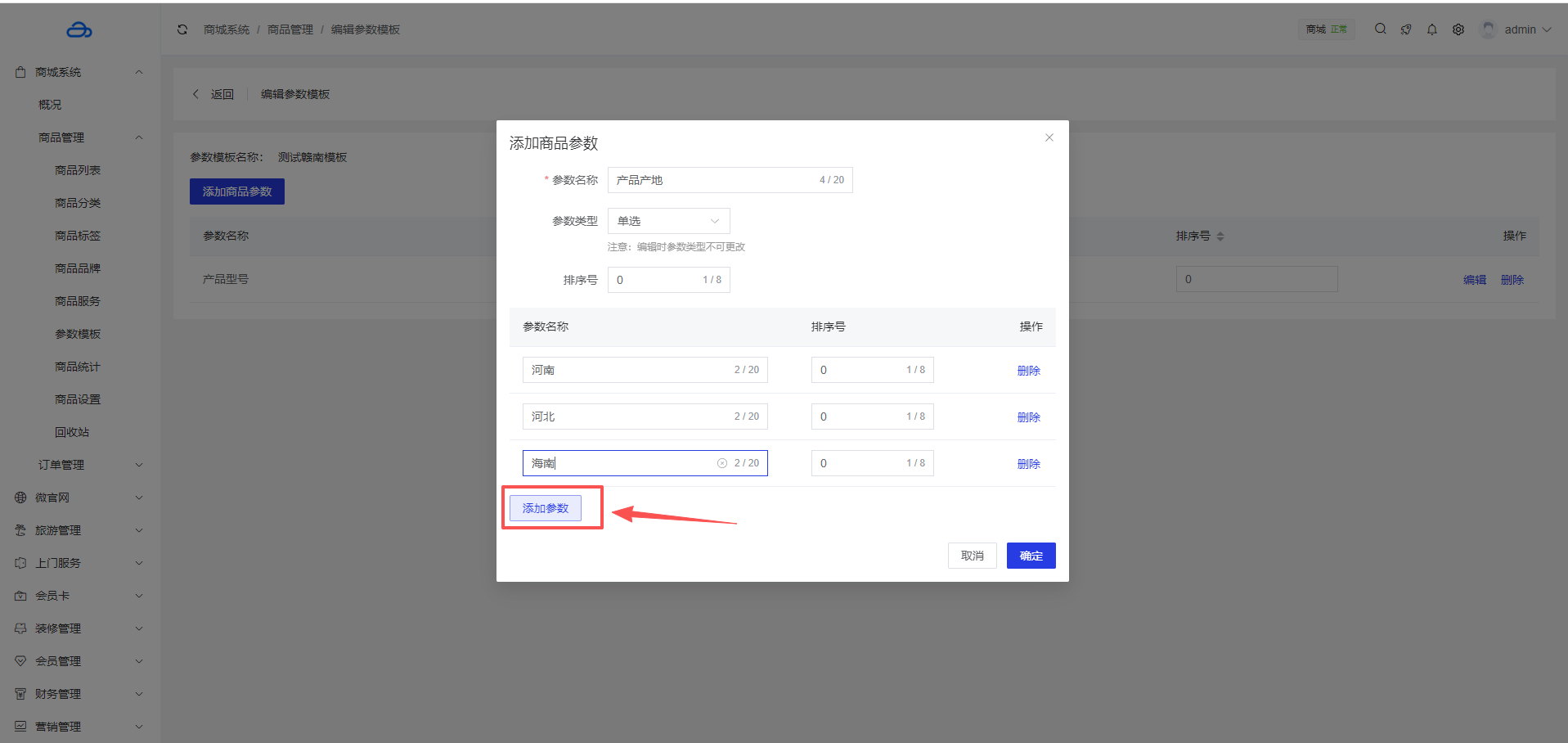Click the refresh icon beside the breadcrumb
1568x743 pixels.
[182, 29]
